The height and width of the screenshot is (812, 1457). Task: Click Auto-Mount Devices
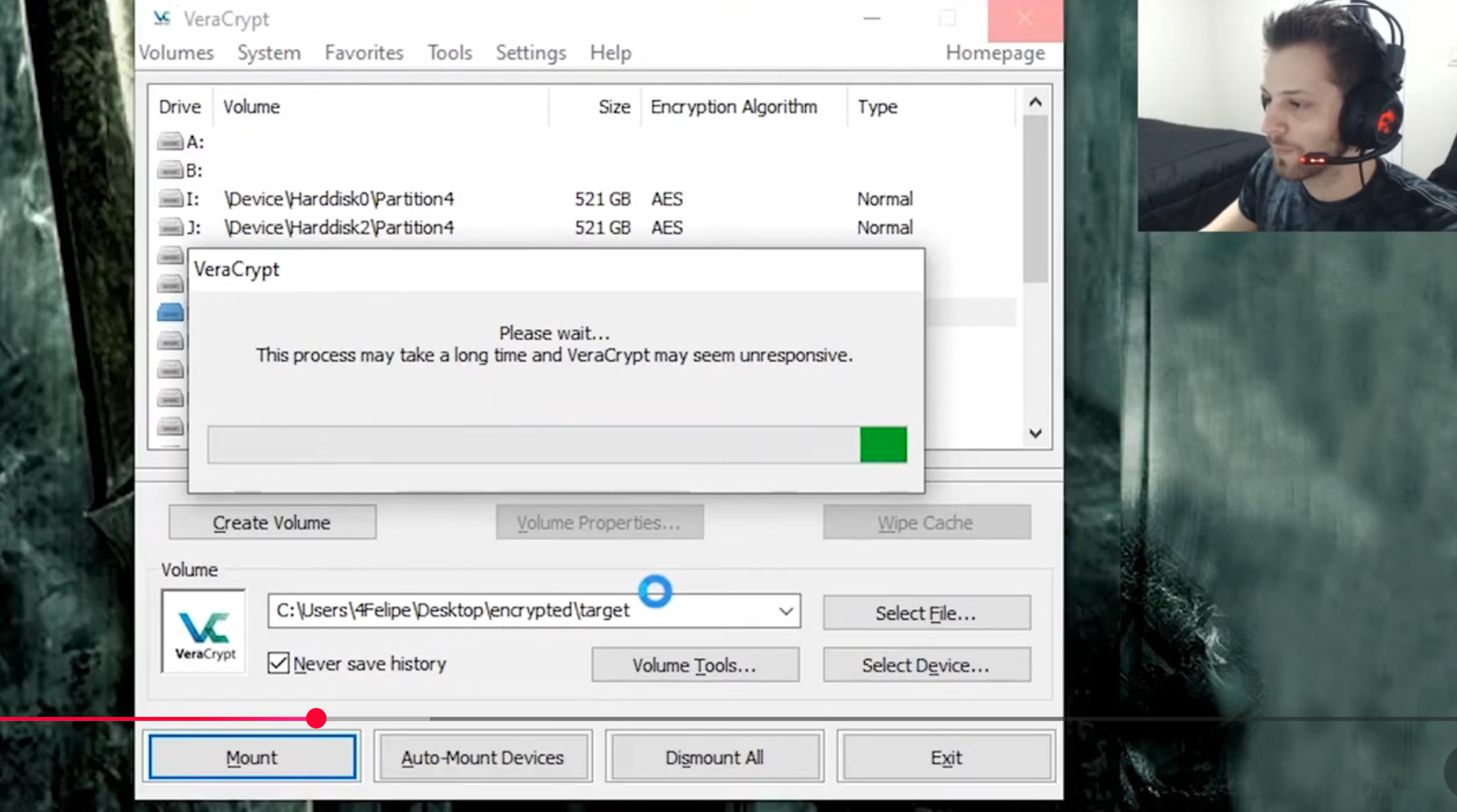tap(482, 757)
